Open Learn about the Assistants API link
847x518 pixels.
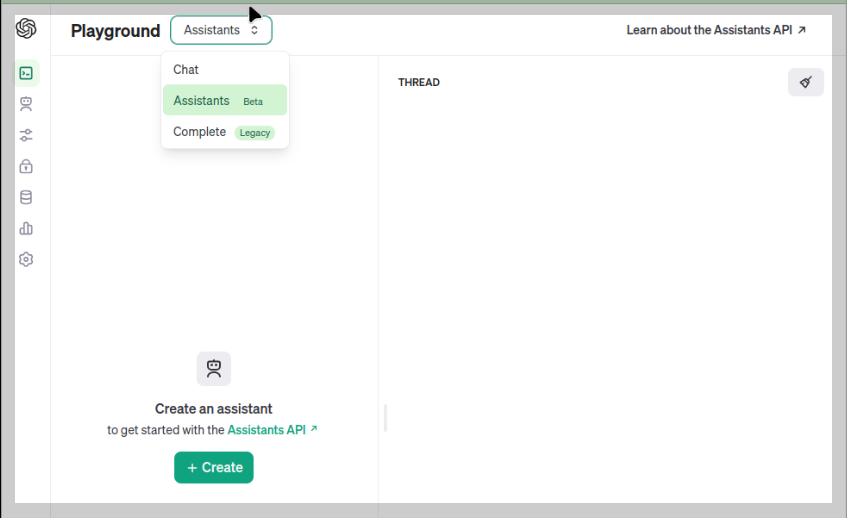pos(716,30)
